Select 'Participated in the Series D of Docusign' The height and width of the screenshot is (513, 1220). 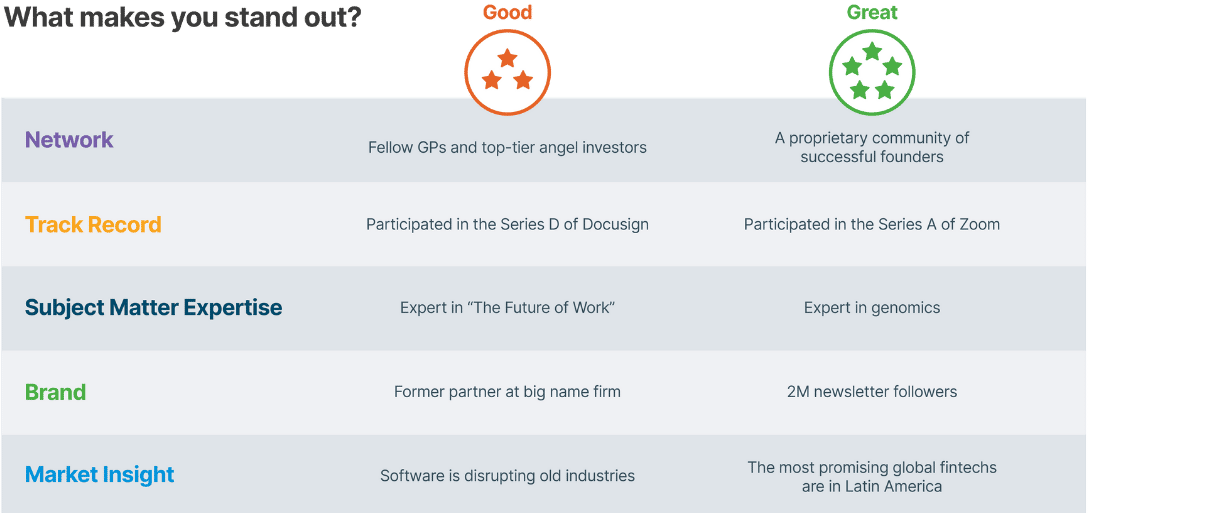coord(507,224)
